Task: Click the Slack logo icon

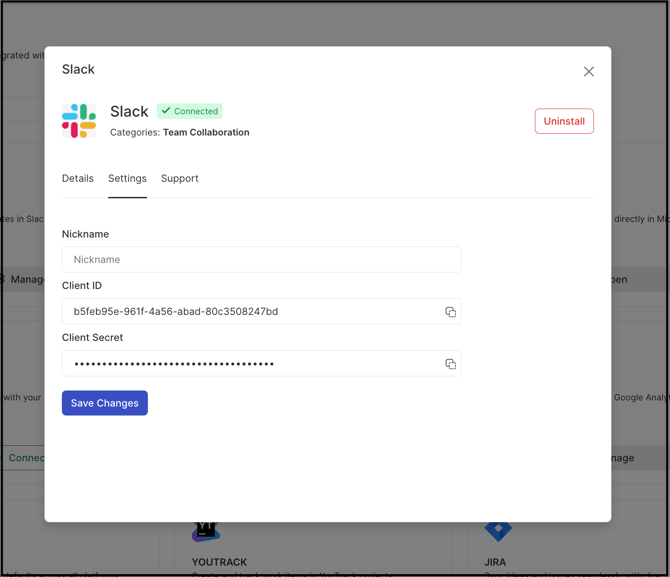Action: [x=79, y=121]
